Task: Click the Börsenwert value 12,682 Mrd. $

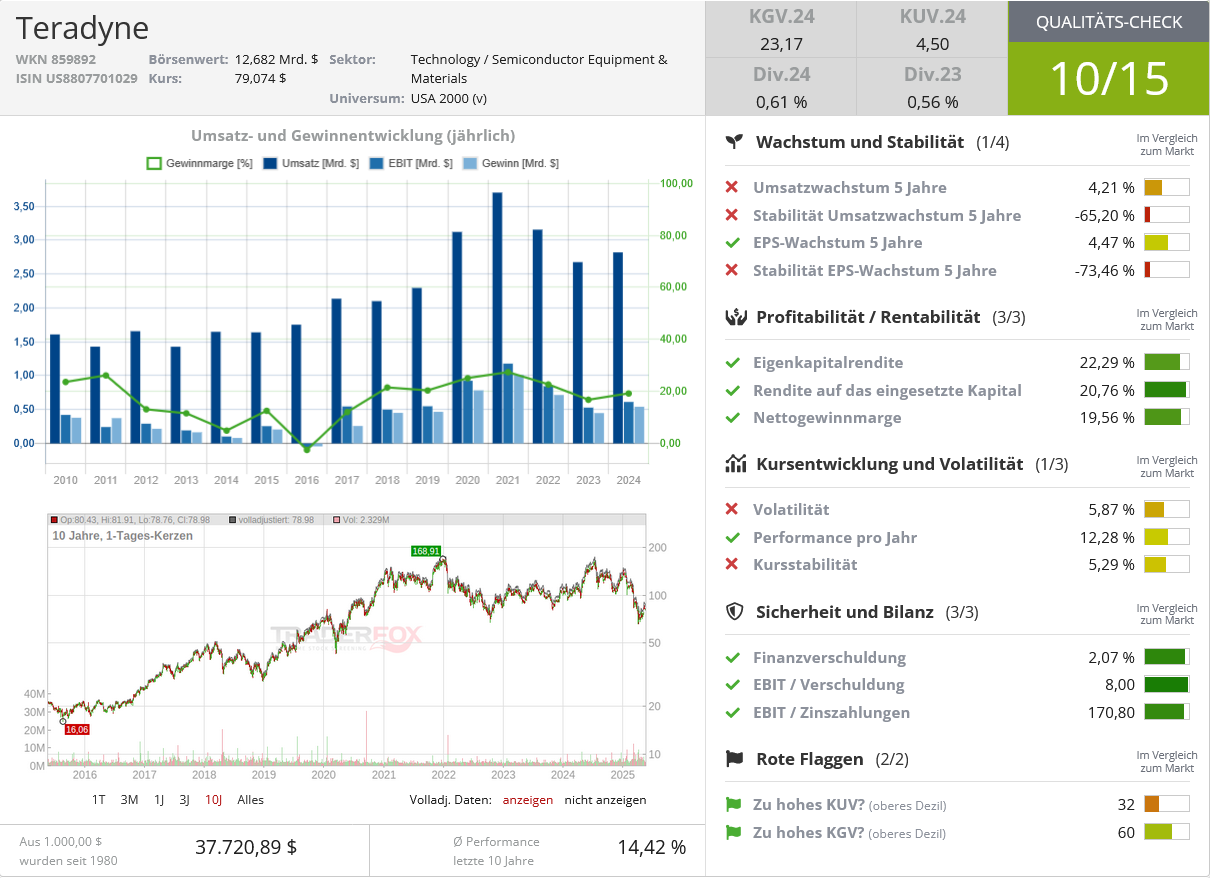Action: (x=276, y=59)
